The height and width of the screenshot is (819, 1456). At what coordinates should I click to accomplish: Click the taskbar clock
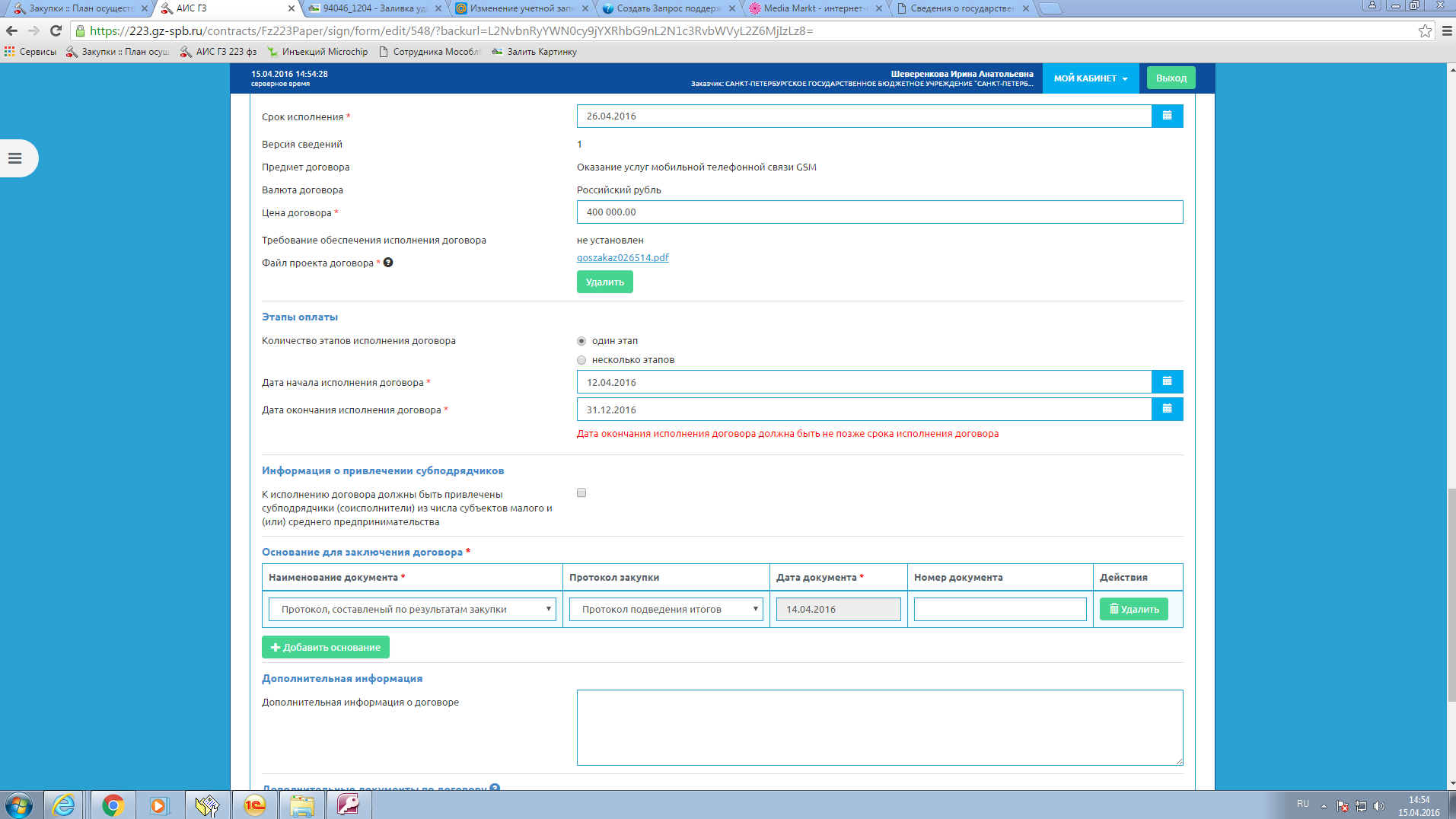click(1419, 806)
